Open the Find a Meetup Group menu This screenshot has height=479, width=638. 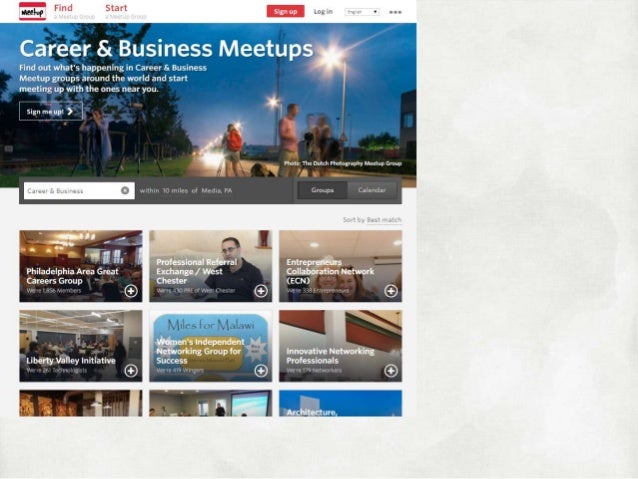(74, 11)
